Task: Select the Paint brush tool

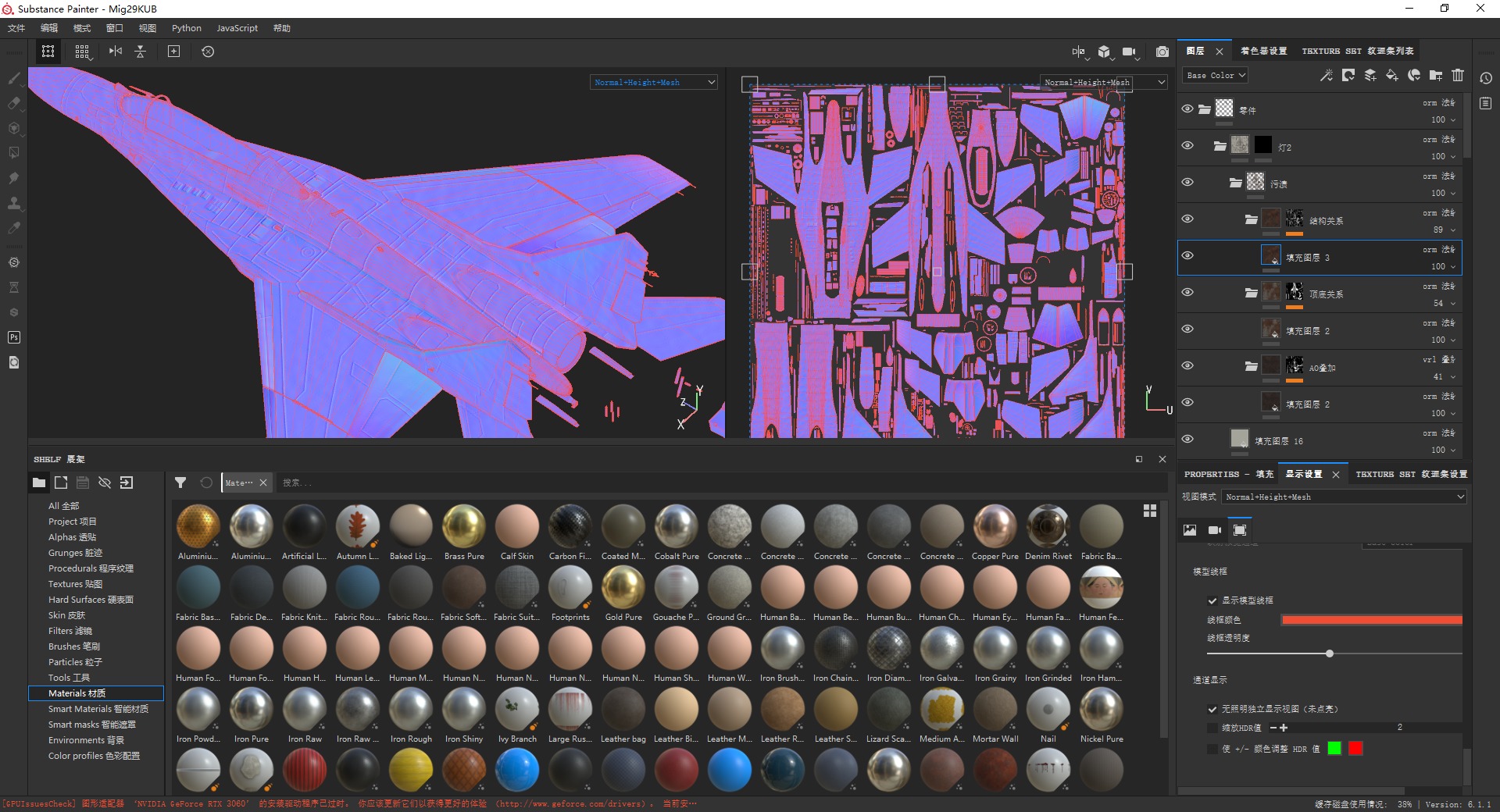Action: point(13,78)
